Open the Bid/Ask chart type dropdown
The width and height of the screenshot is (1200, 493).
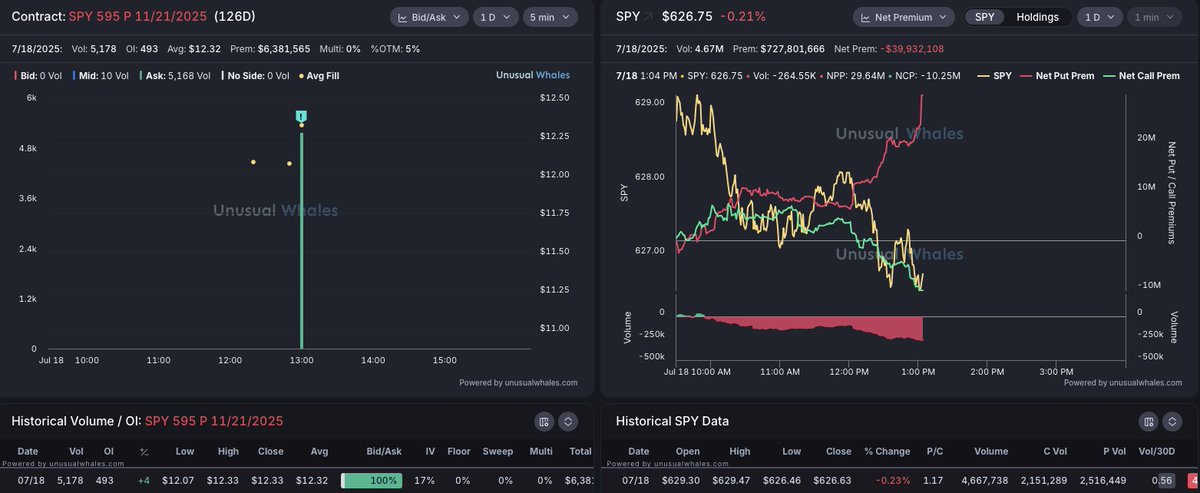coord(427,17)
